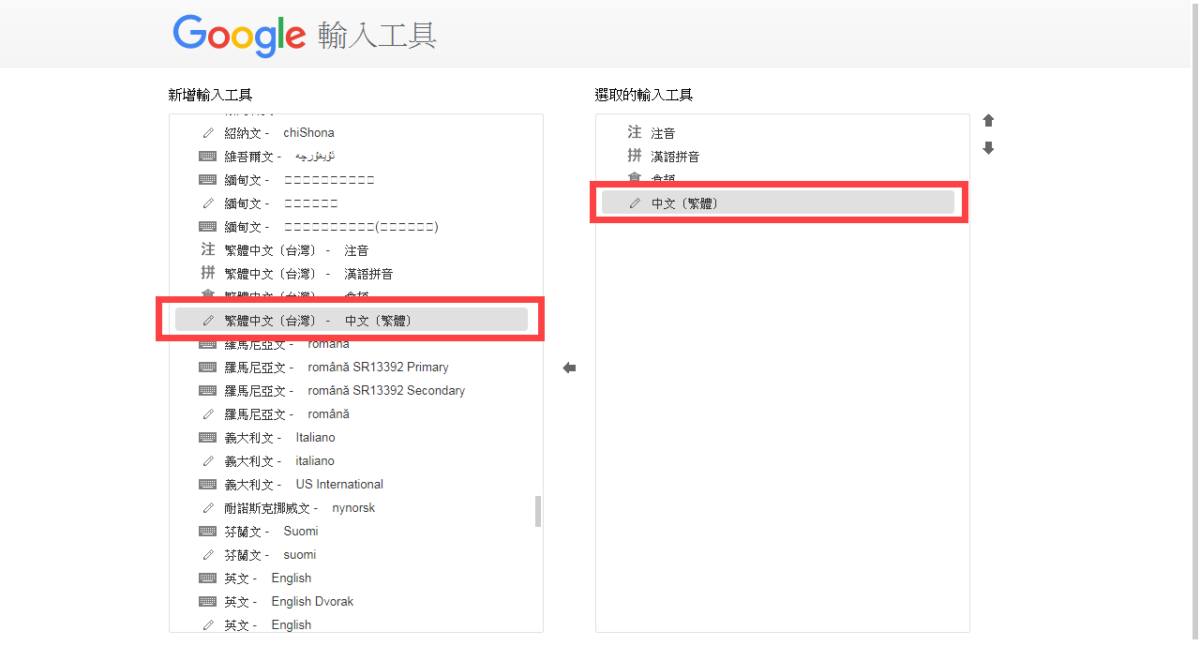The width and height of the screenshot is (1200, 646).
Task: Click the 注 icon in the 新增輸入工具 list
Action: (208, 250)
